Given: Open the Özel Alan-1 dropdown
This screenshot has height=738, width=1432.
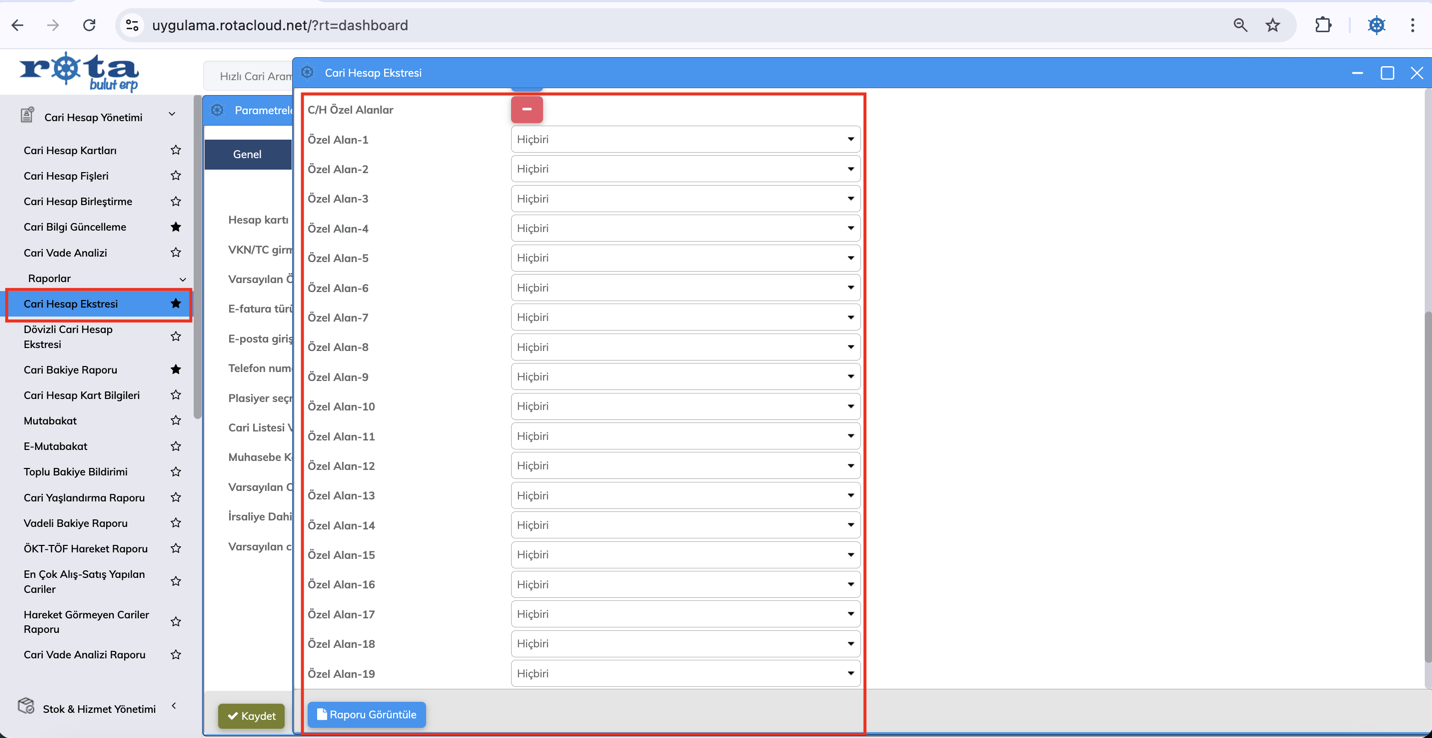Looking at the screenshot, I should [685, 139].
